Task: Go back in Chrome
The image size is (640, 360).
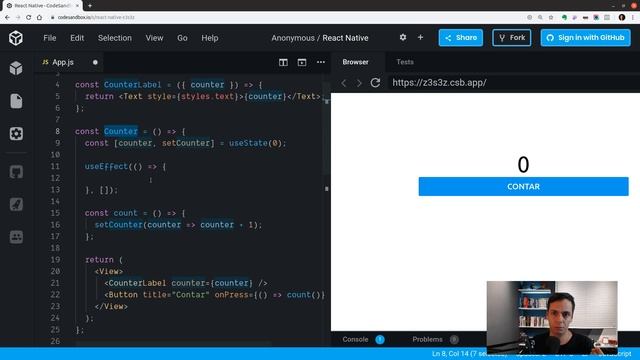Action: (7, 17)
